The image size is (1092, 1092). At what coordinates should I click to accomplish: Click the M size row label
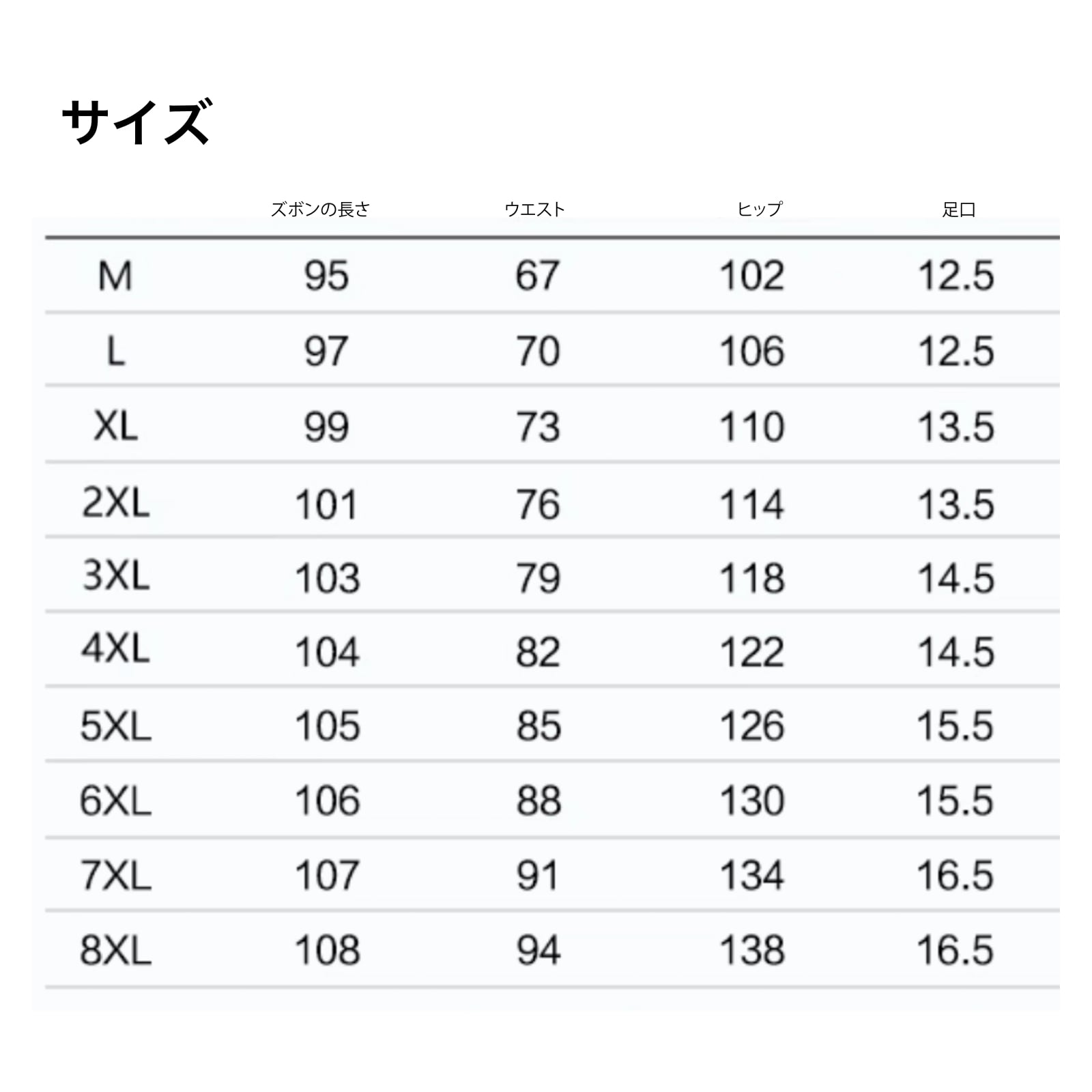point(115,276)
